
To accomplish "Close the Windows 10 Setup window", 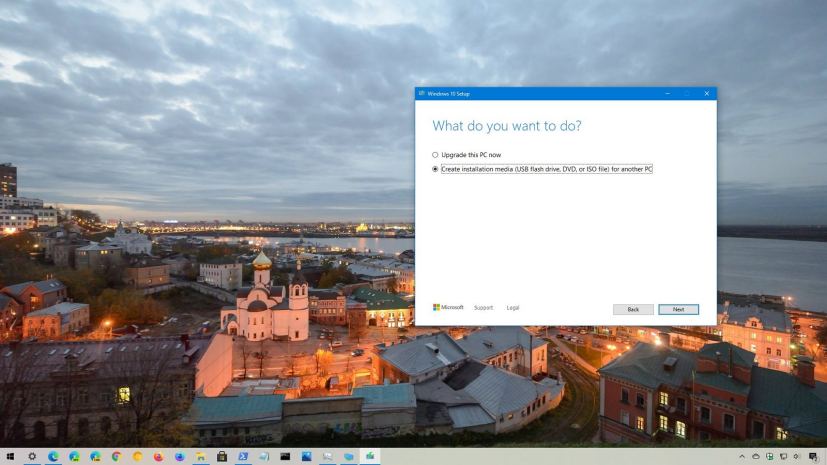I will click(x=706, y=93).
